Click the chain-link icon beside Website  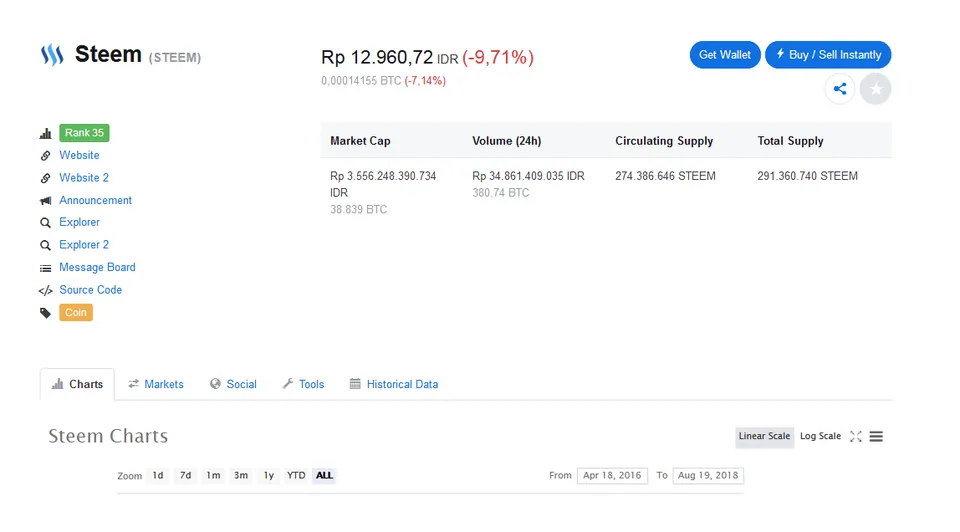point(45,155)
